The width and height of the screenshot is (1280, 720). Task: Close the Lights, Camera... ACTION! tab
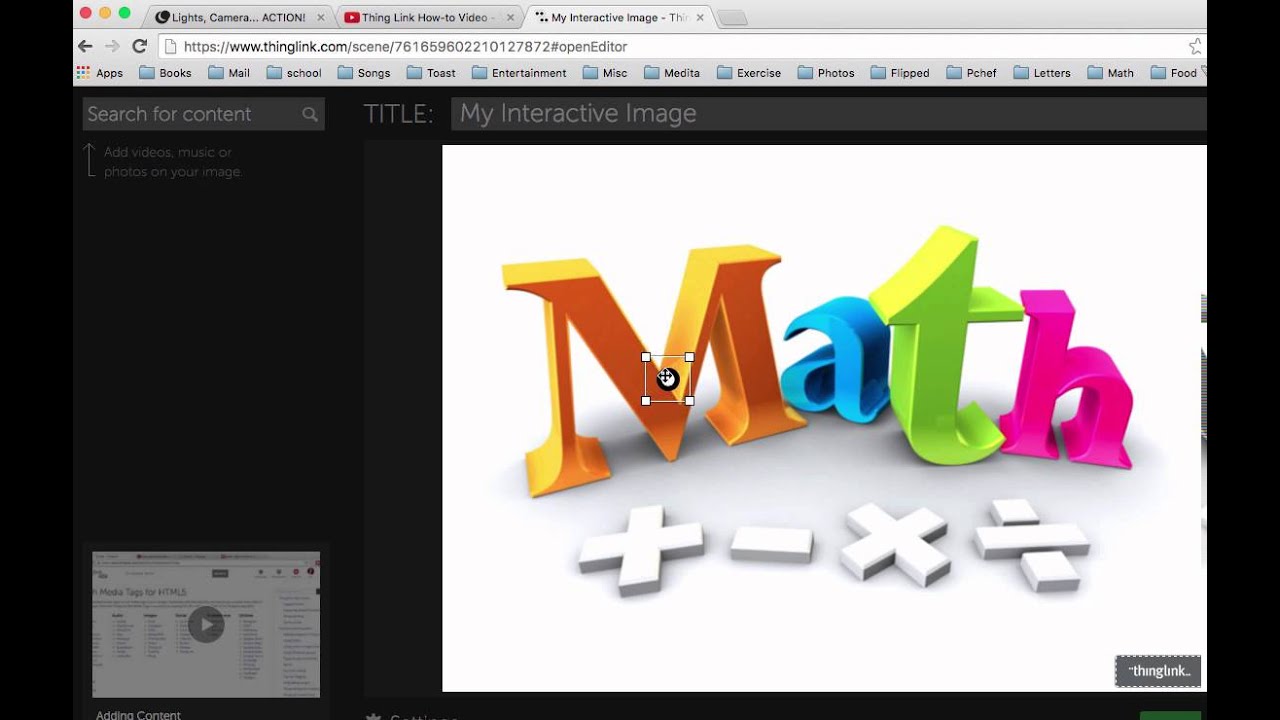pyautogui.click(x=320, y=17)
